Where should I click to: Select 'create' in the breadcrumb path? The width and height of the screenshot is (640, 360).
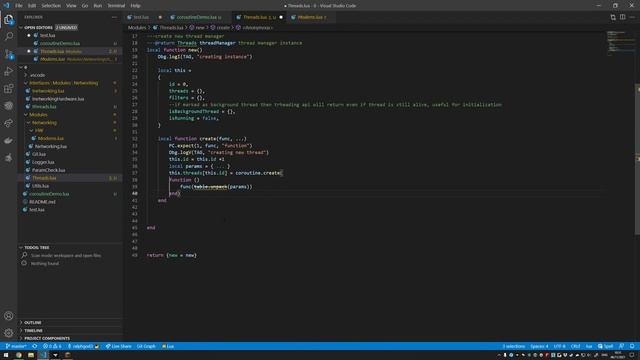223,28
